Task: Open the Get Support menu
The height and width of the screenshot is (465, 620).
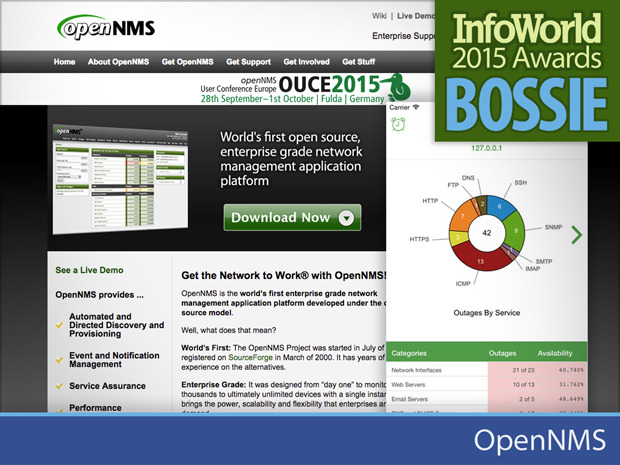Action: pyautogui.click(x=248, y=62)
